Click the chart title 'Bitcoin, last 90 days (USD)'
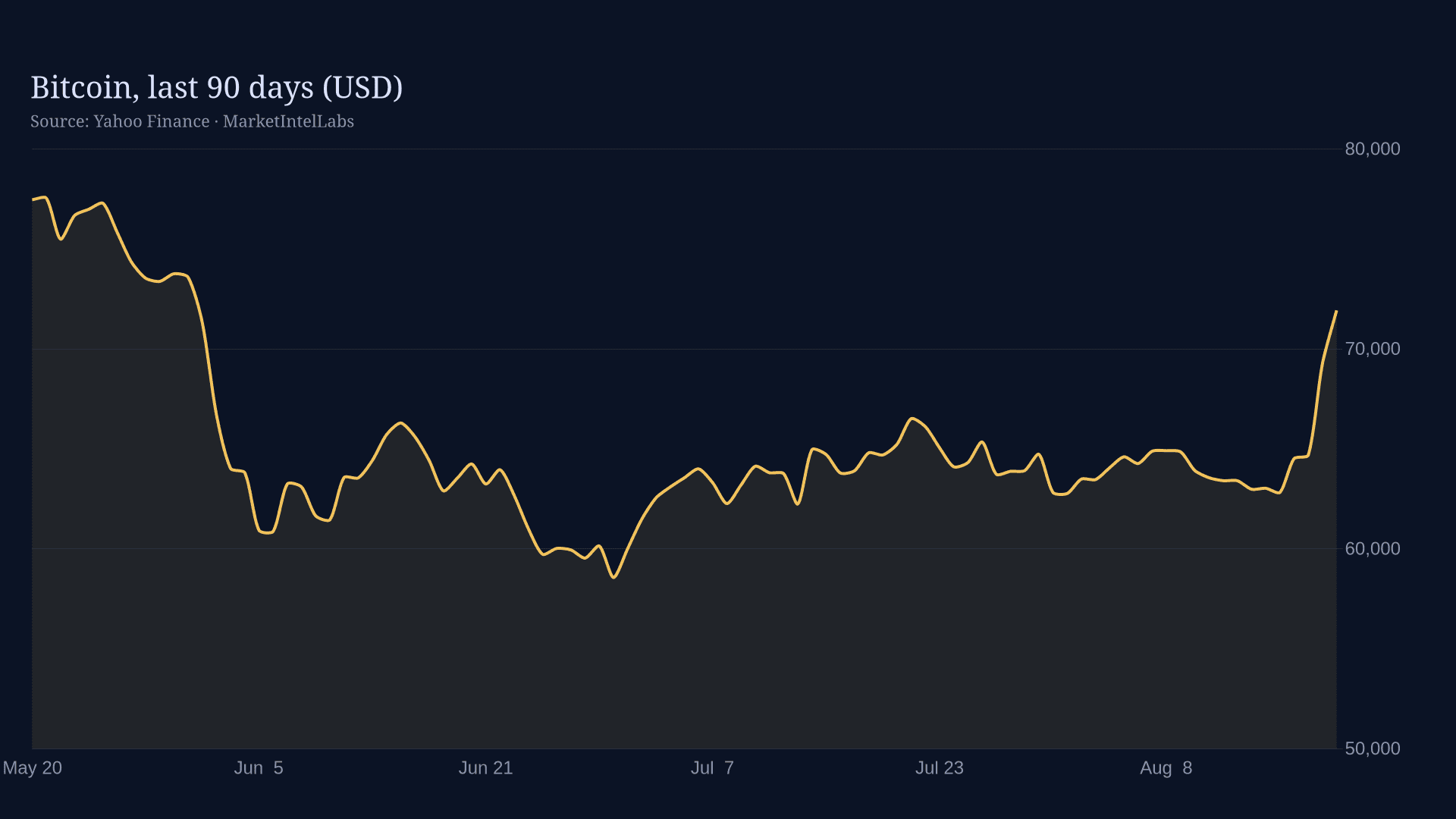The width and height of the screenshot is (1456, 819). 217,88
